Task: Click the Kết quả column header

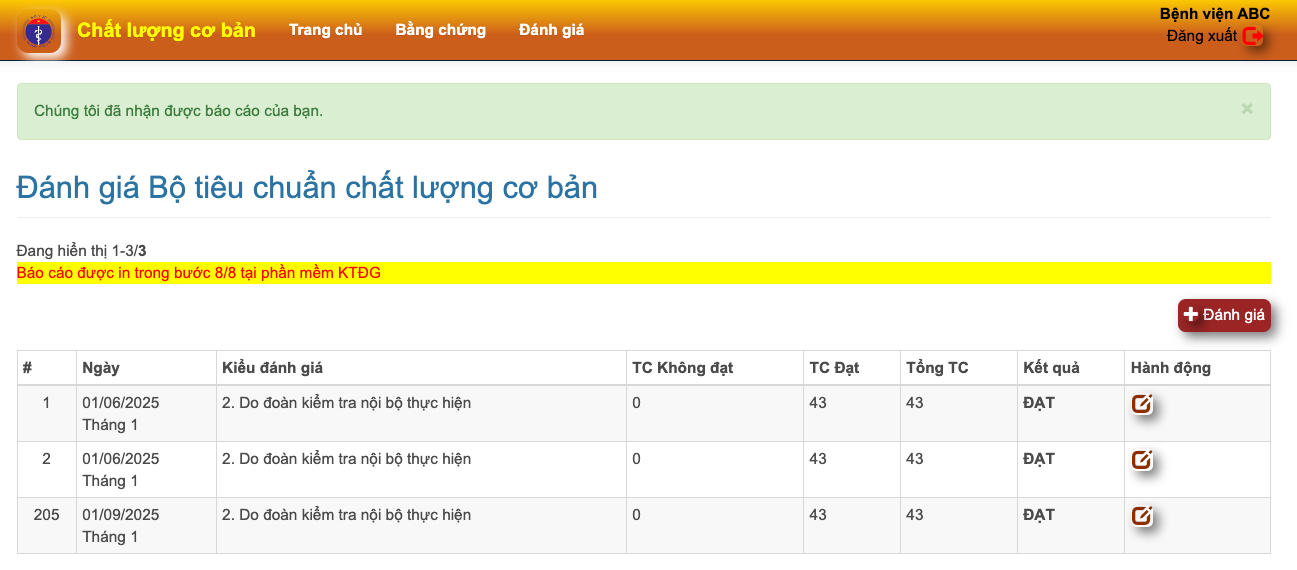Action: click(1051, 368)
